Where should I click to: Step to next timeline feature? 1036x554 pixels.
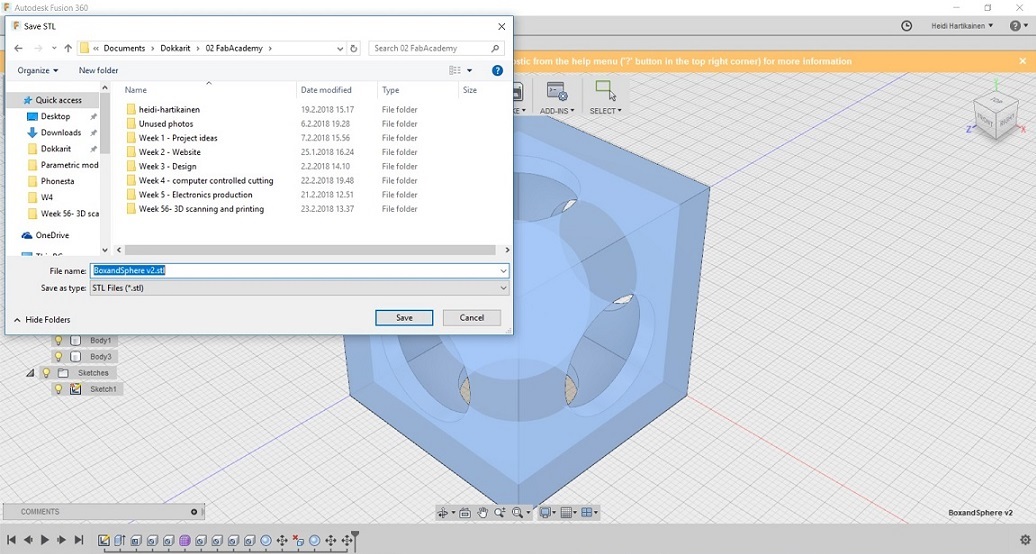pyautogui.click(x=61, y=540)
